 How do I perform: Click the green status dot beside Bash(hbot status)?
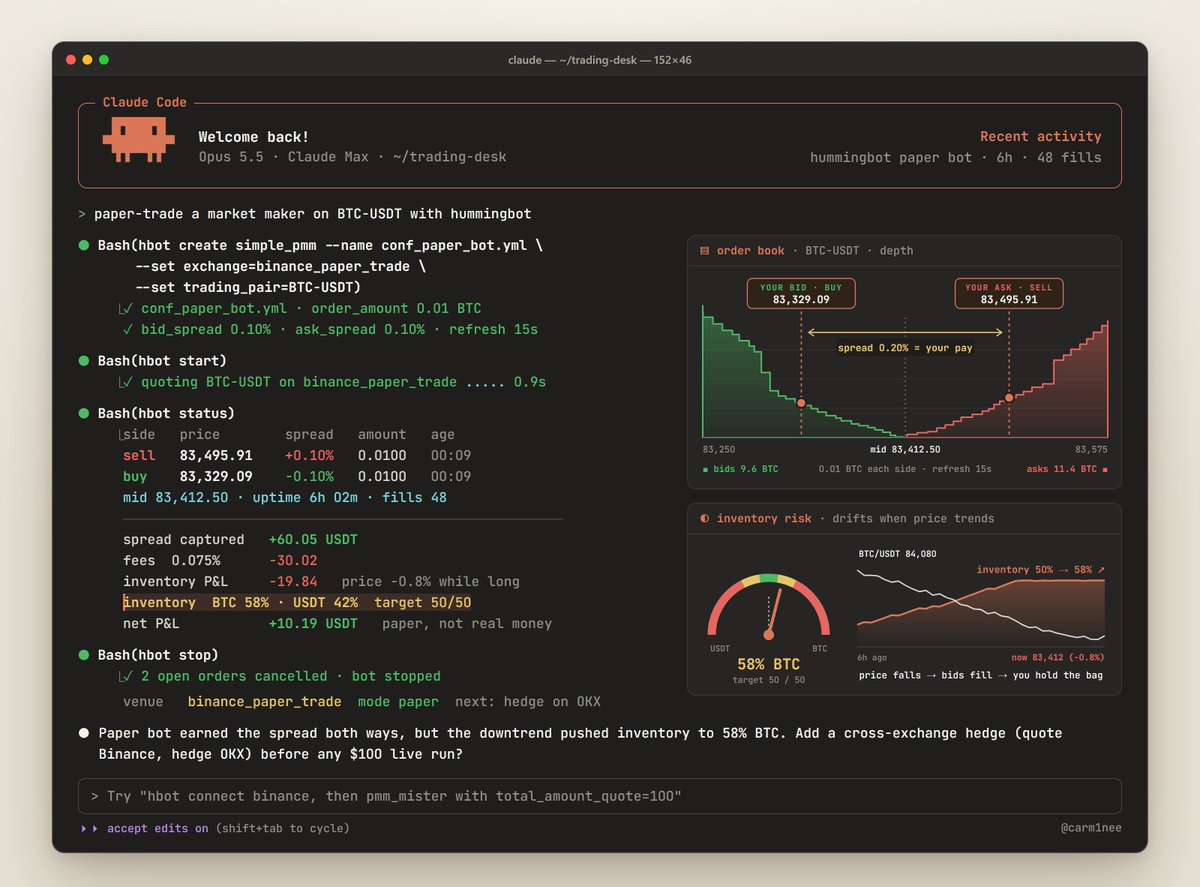point(84,413)
